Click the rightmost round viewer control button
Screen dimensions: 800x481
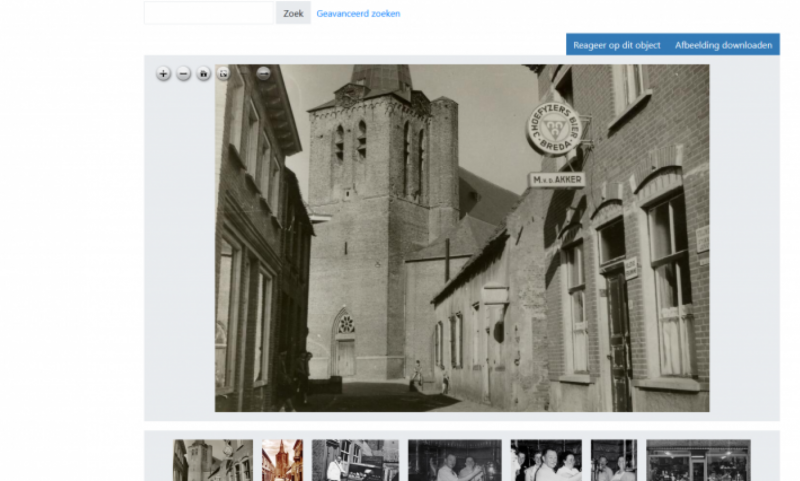pyautogui.click(x=263, y=73)
